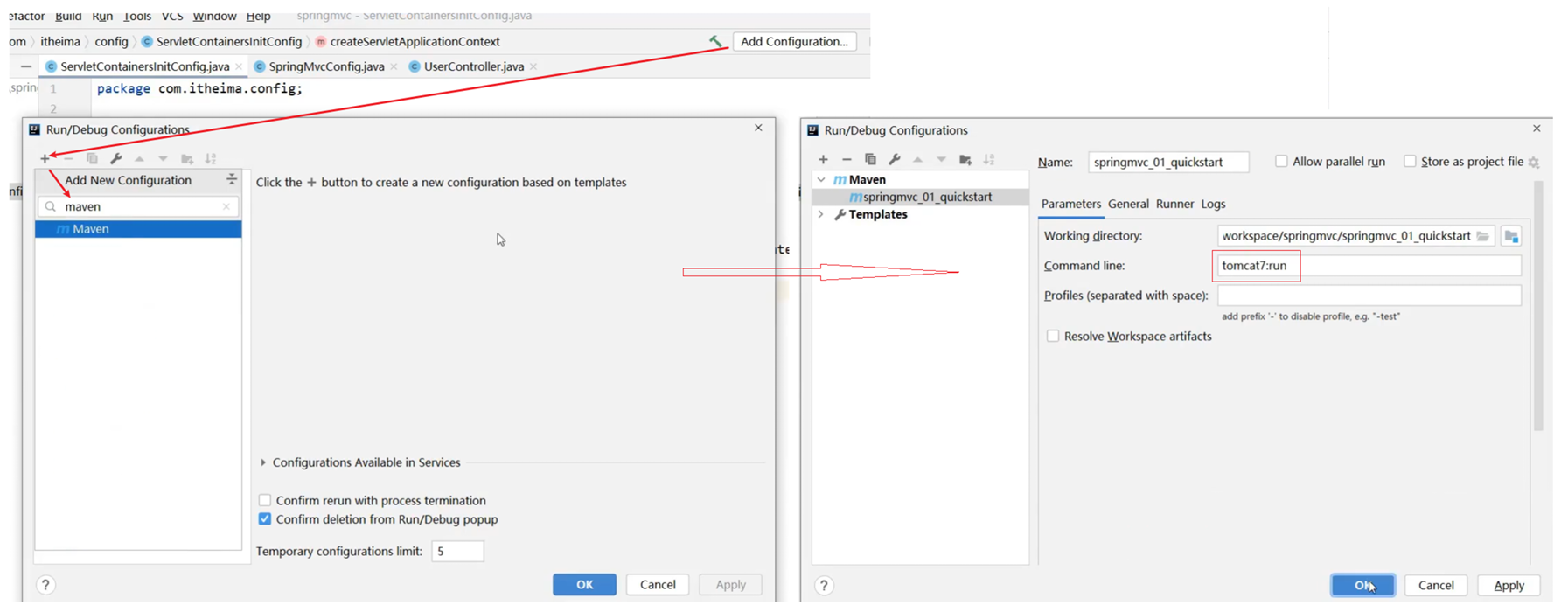
Task: Enable Resolve Workspace artifacts checkbox
Action: 1053,336
